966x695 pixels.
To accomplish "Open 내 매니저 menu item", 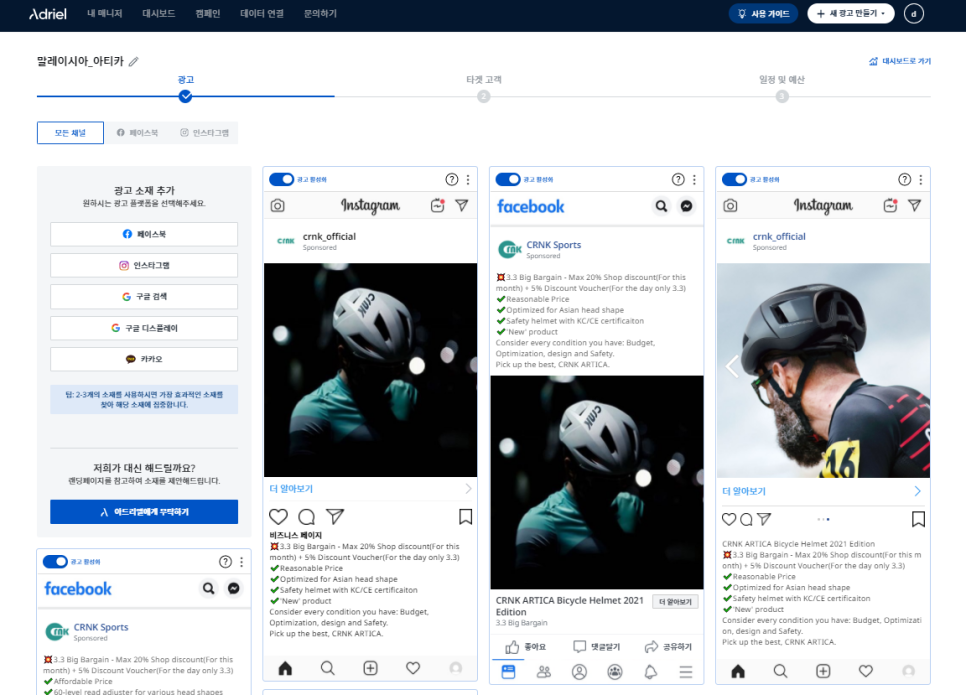I will 105,14.
